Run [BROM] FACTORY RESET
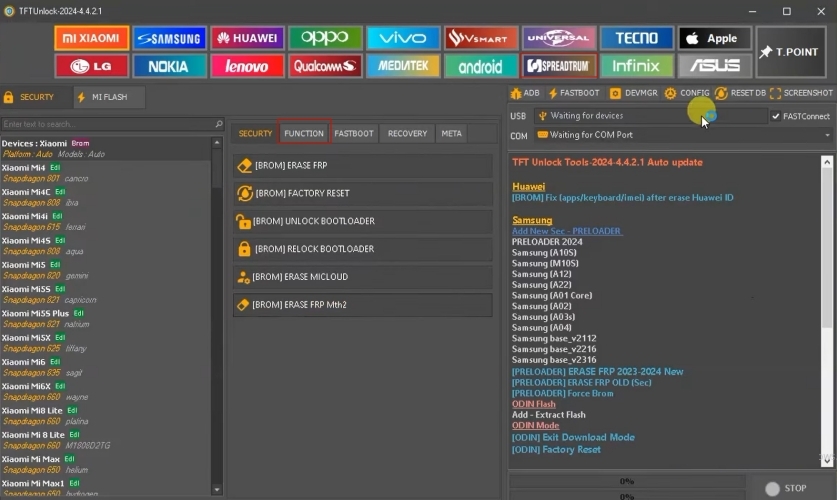The height and width of the screenshot is (500, 837). click(x=362, y=193)
